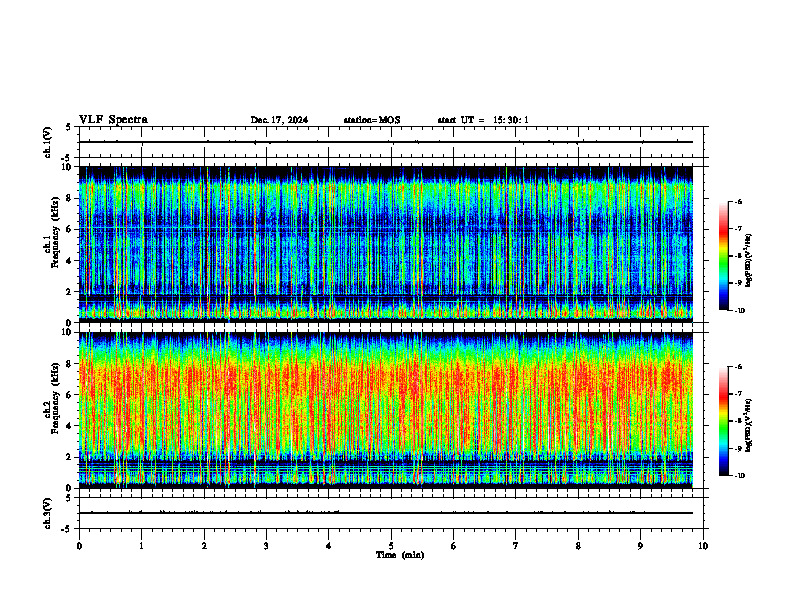792x612 pixels.
Task: Click the "-10" label on the lower colorbar
Action: click(739, 476)
